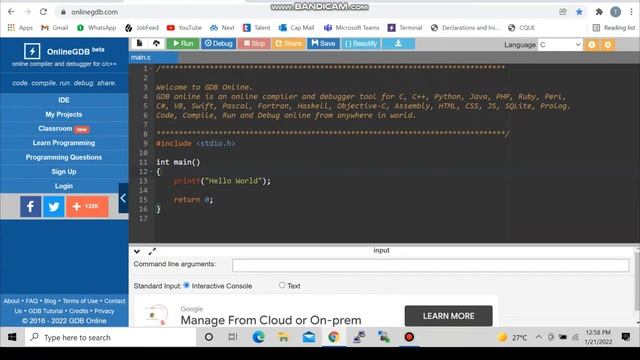Open browser extensions puzzle icon
The height and width of the screenshot is (360, 640).
599,12
